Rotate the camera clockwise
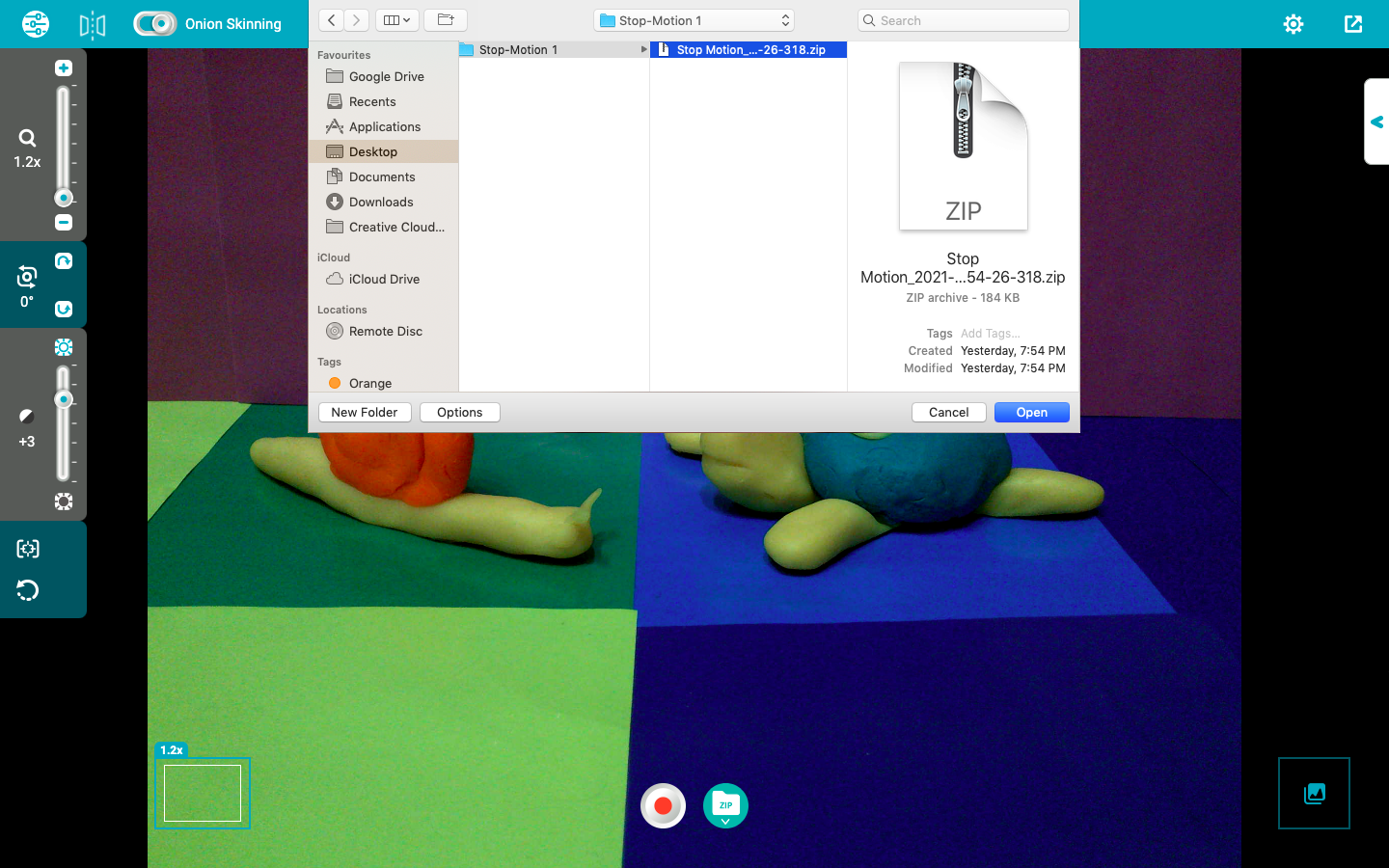 (64, 261)
